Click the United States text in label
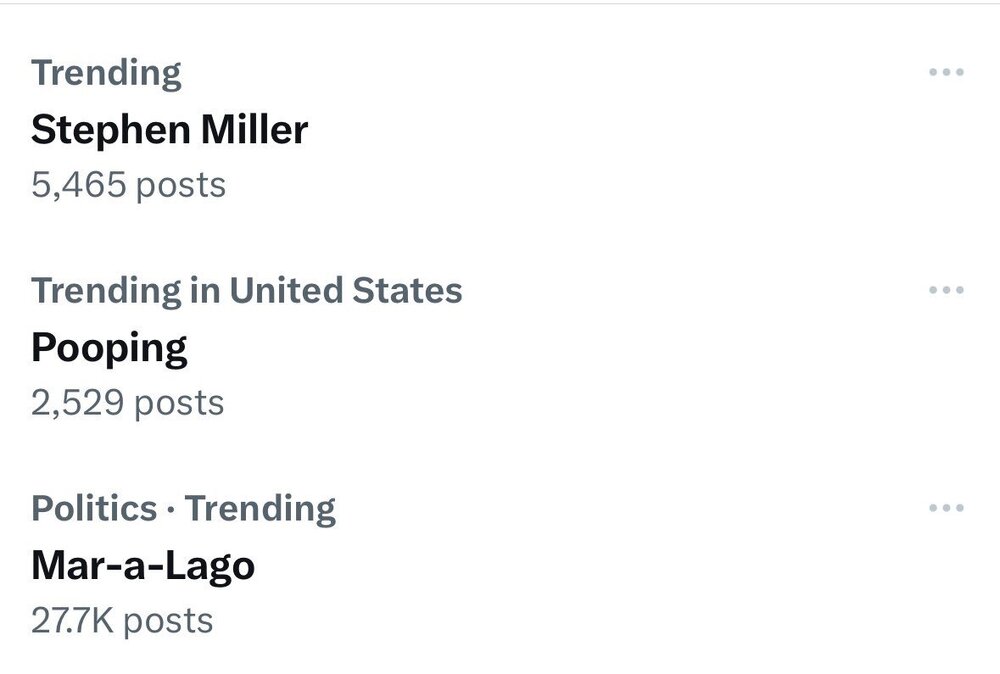Image resolution: width=1000 pixels, height=674 pixels. pyautogui.click(x=345, y=291)
